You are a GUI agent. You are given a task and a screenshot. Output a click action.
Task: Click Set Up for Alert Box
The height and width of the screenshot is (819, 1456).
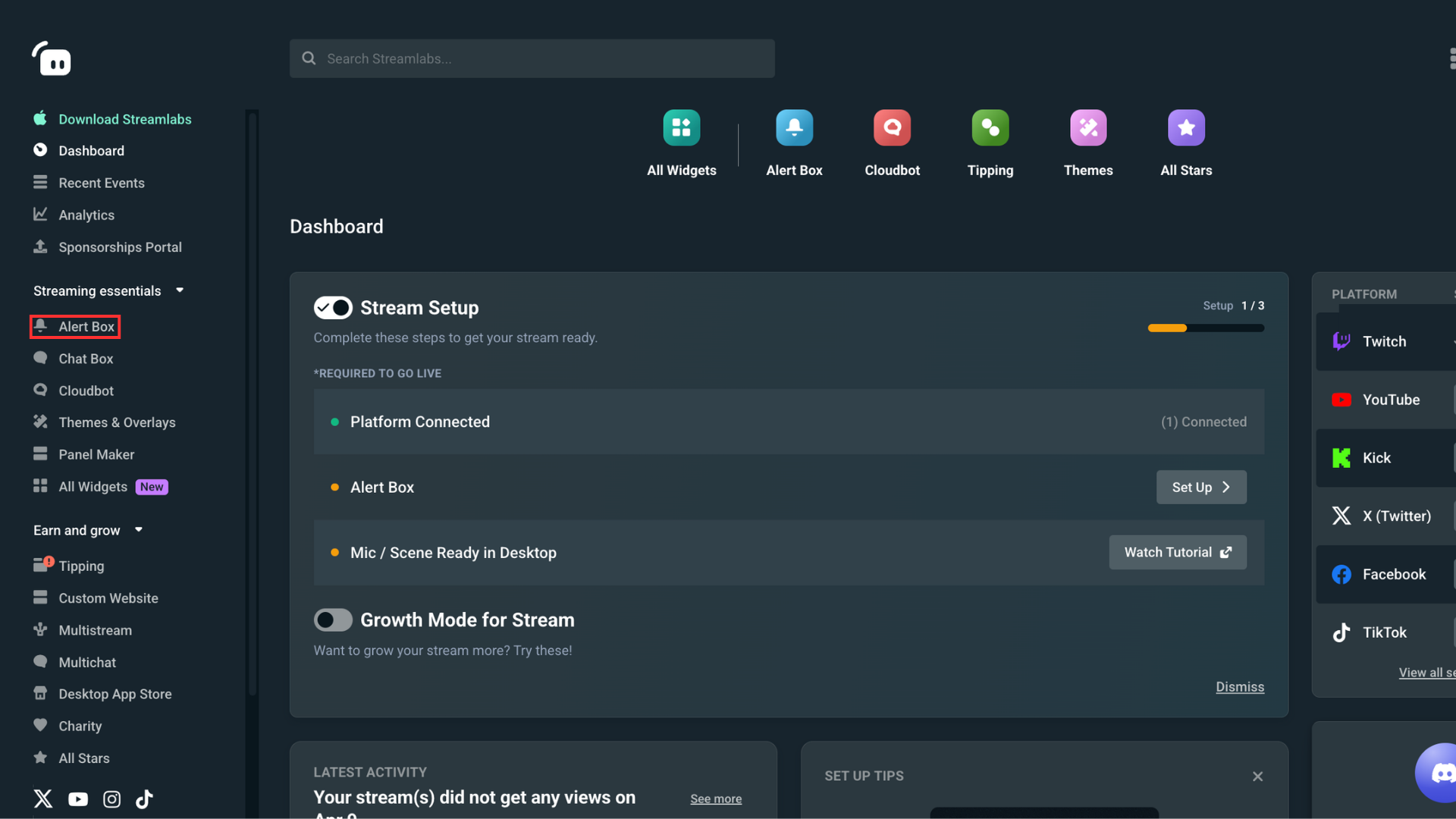pyautogui.click(x=1201, y=487)
